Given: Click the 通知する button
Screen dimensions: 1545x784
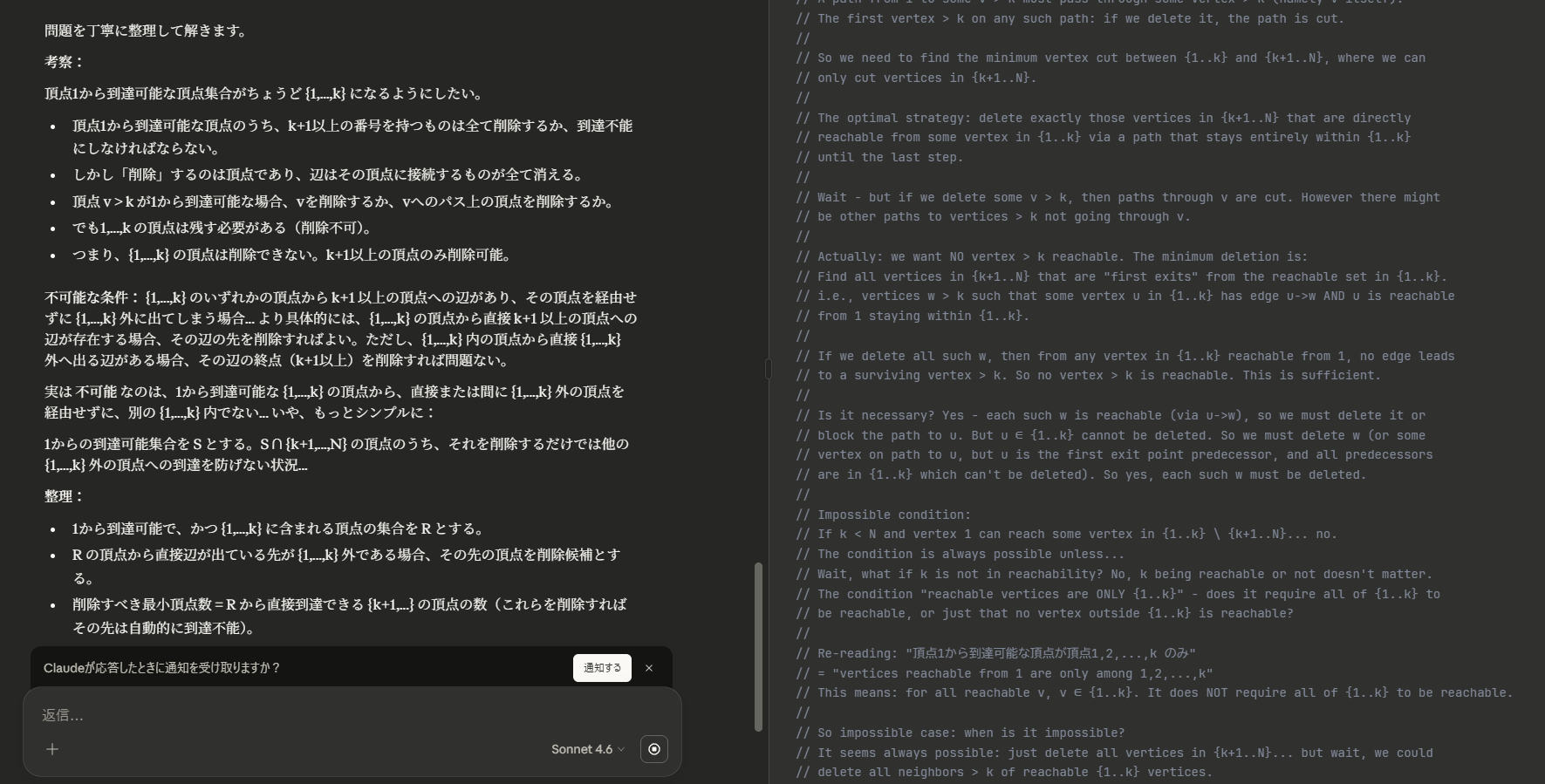Looking at the screenshot, I should coord(602,668).
